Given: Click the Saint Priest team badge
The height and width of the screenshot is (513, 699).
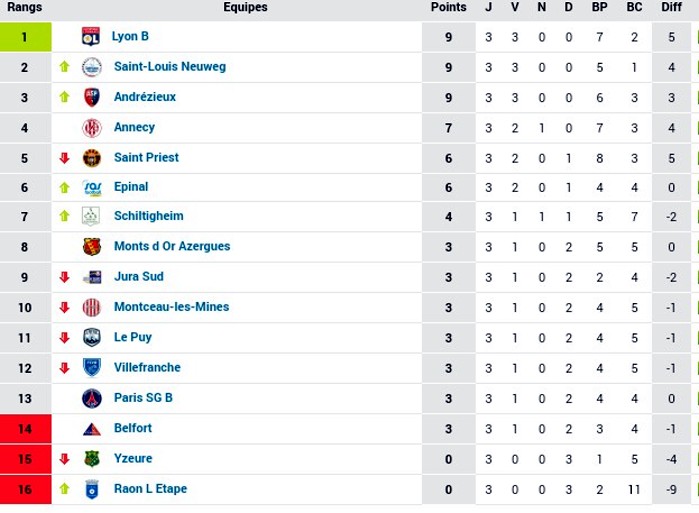Looking at the screenshot, I should pyautogui.click(x=91, y=158).
